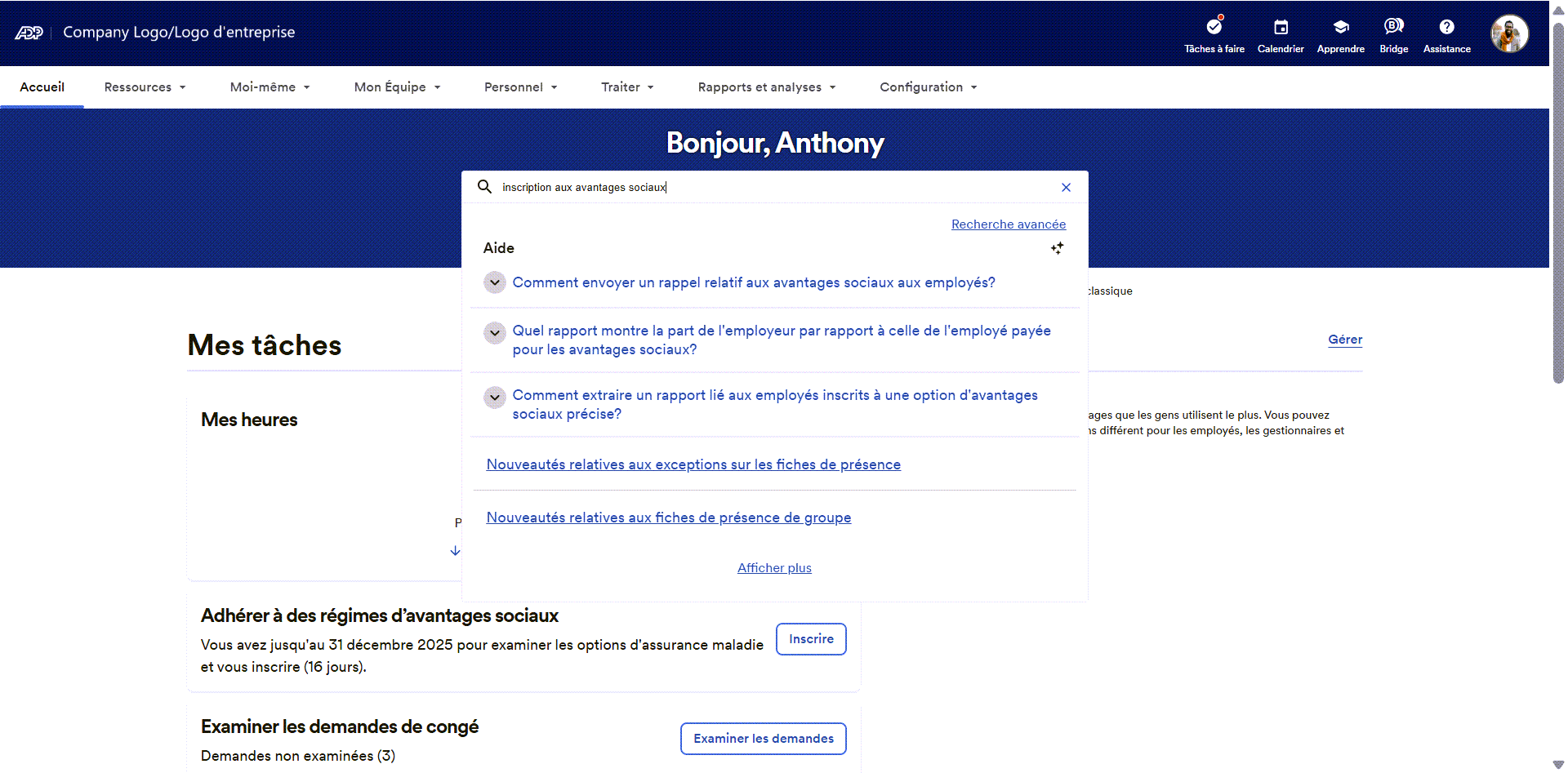Expand the question about la part de l'employeur
Screen dimensions: 1568x773
[494, 332]
